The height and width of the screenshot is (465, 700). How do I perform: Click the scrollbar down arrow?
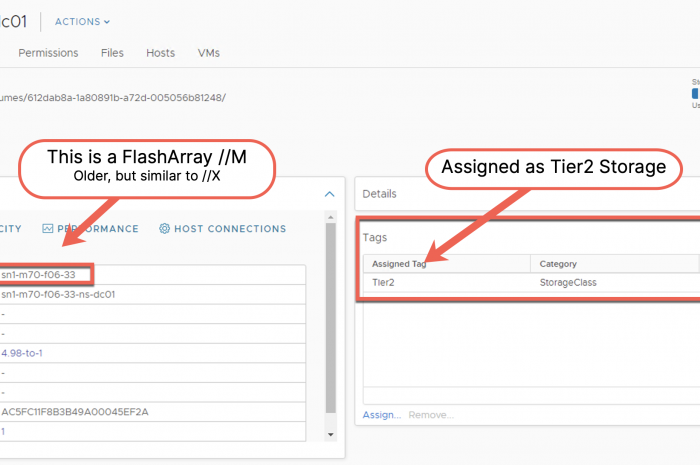click(331, 435)
